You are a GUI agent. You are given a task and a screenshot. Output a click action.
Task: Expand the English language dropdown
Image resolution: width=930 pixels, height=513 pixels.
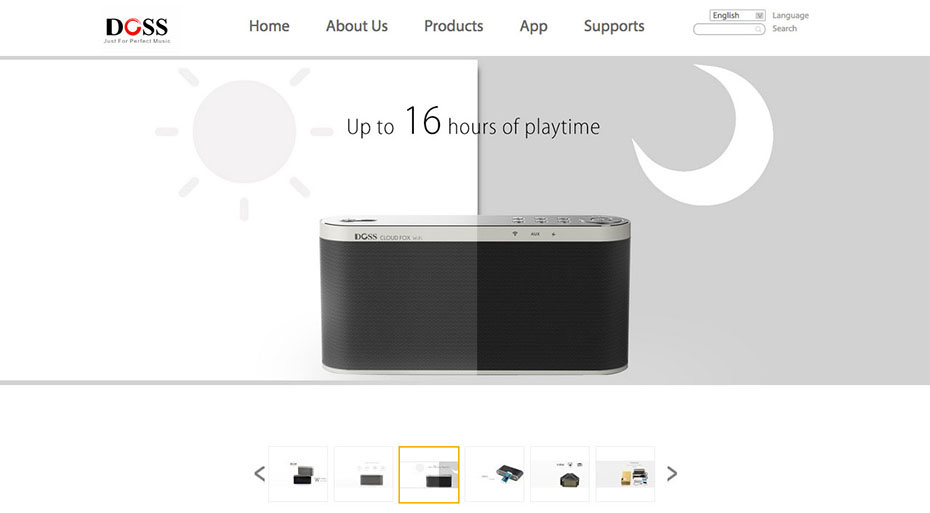tap(737, 15)
